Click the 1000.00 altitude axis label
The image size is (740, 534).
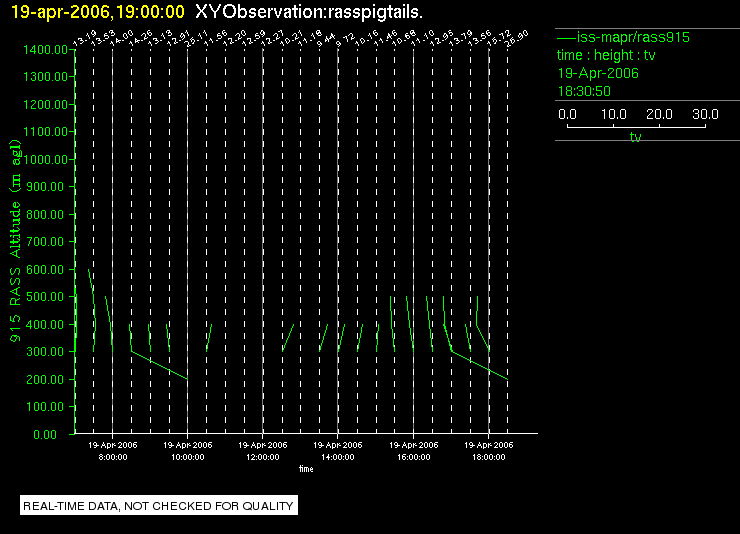pyautogui.click(x=45, y=159)
